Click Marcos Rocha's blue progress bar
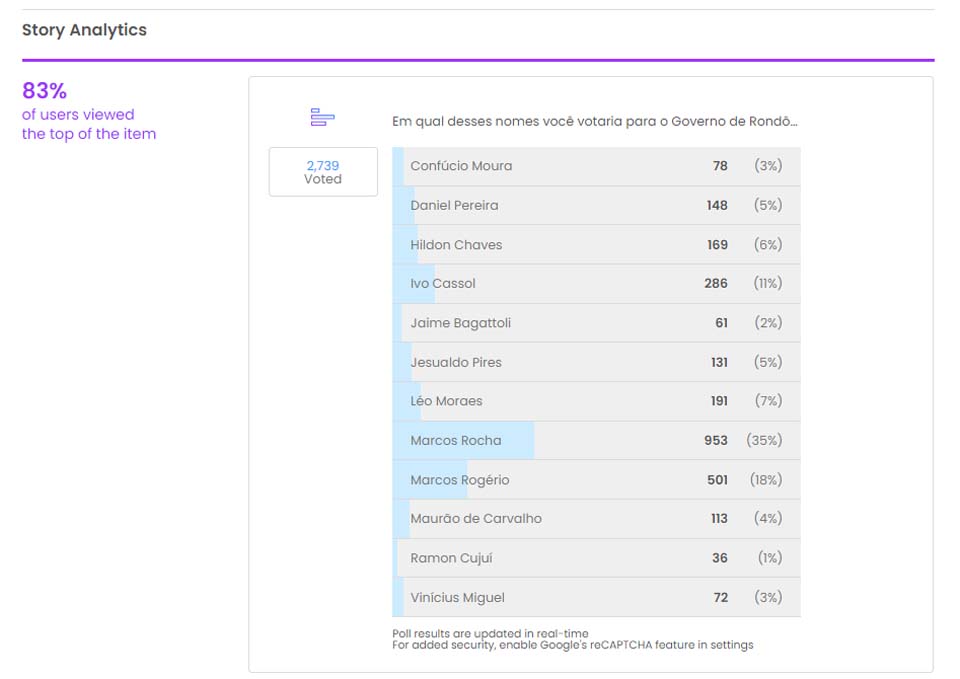The height and width of the screenshot is (679, 960). [463, 441]
